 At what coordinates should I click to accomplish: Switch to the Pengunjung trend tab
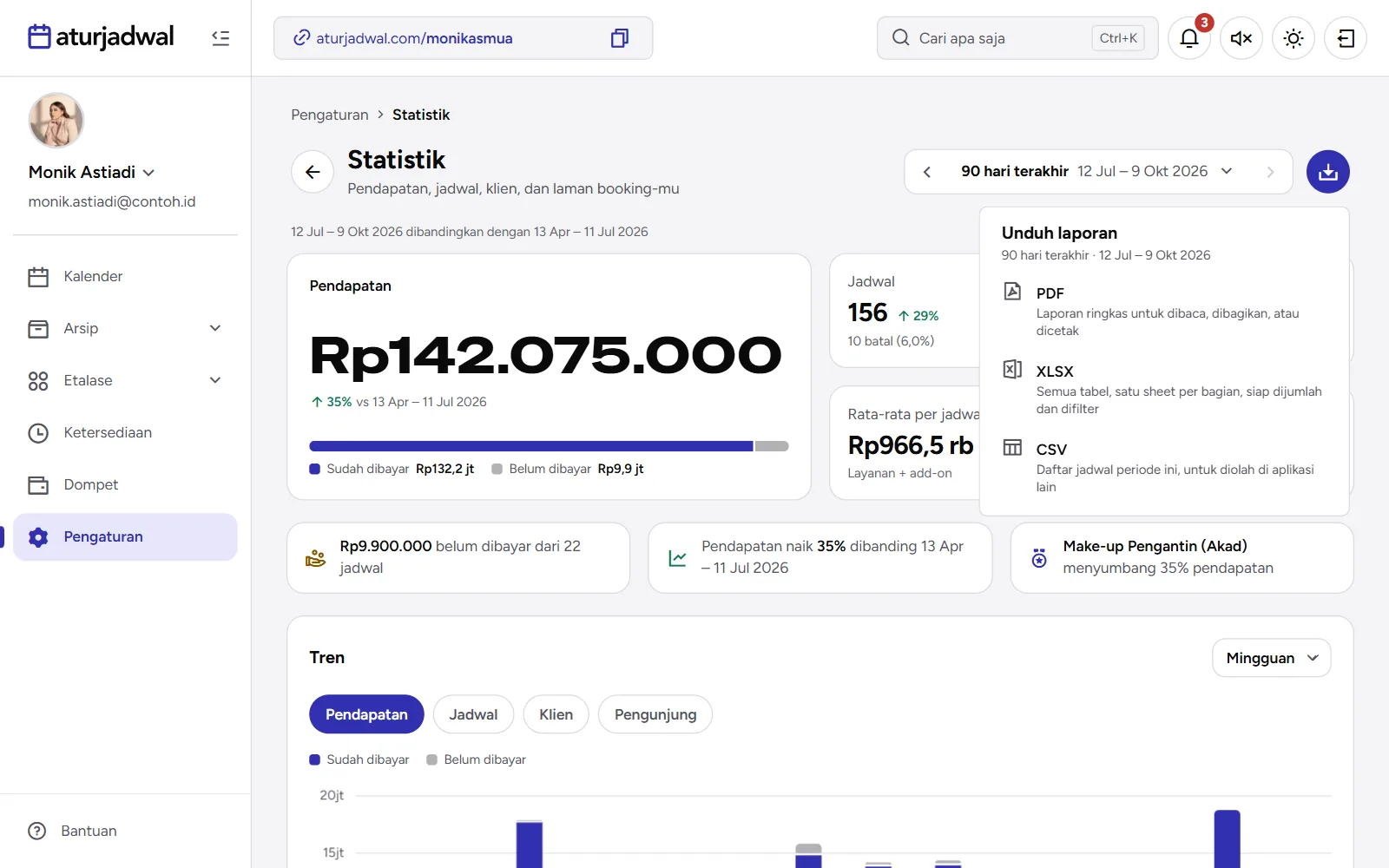point(655,714)
